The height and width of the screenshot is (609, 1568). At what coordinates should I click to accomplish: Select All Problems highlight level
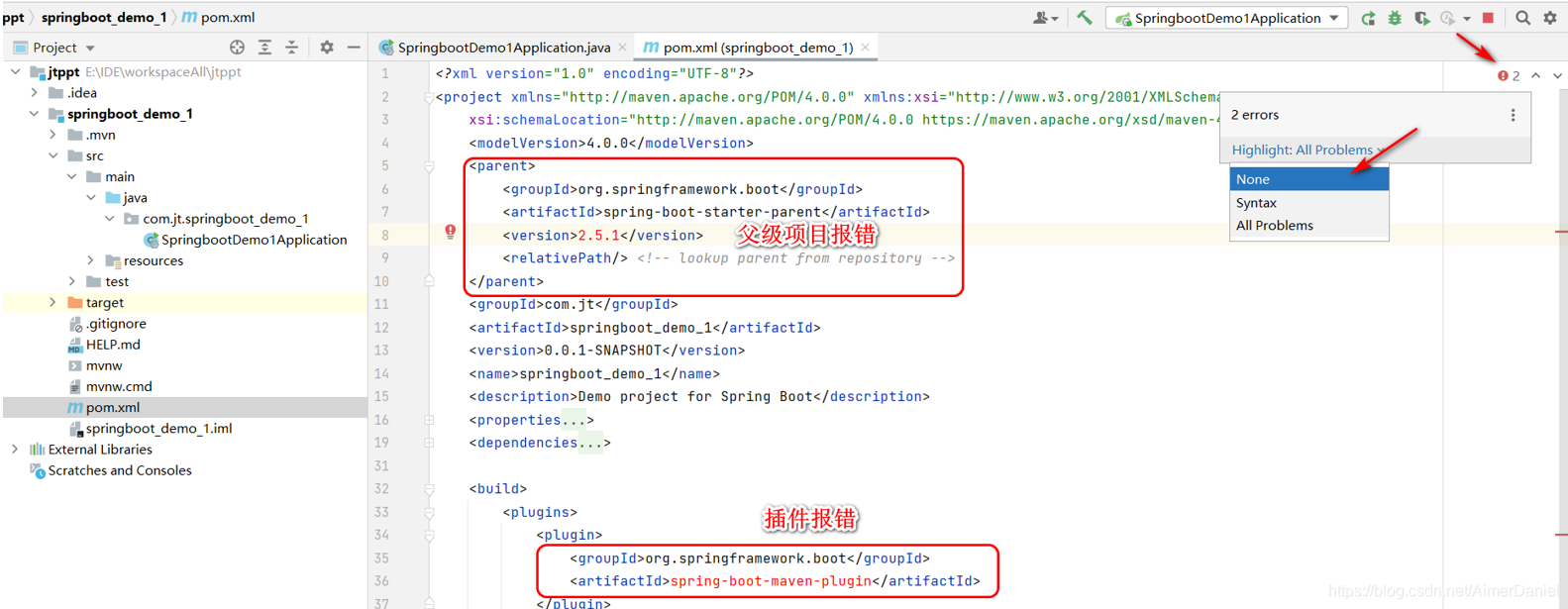(x=1308, y=225)
